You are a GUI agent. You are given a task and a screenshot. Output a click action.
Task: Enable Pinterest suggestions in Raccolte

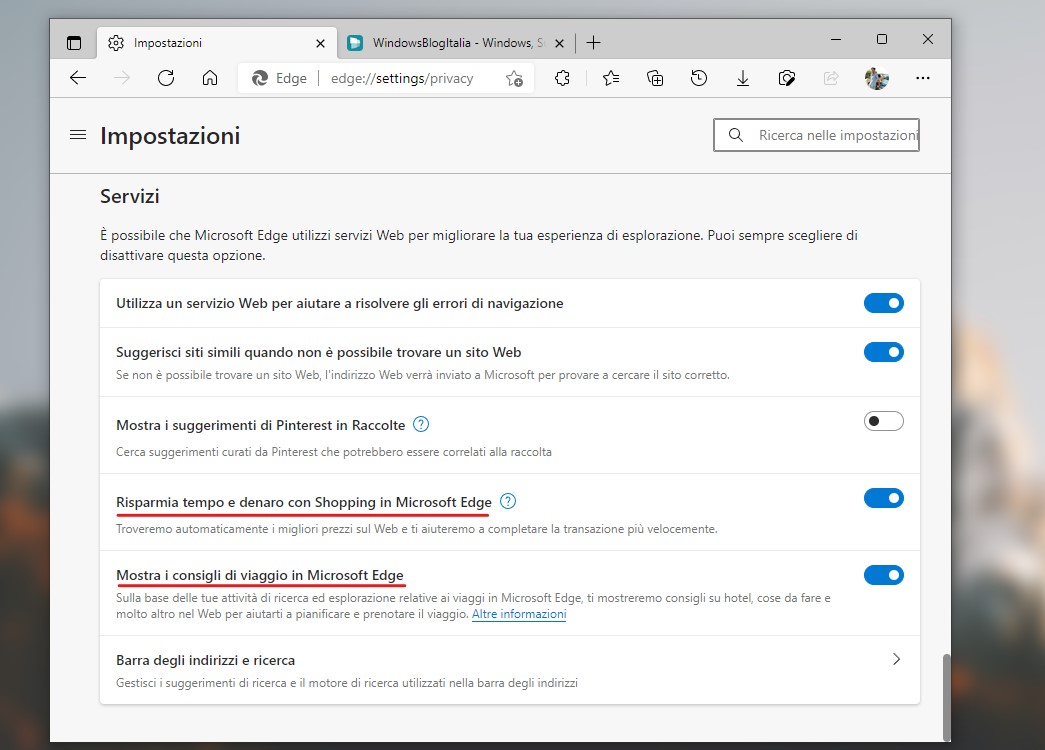click(x=884, y=421)
